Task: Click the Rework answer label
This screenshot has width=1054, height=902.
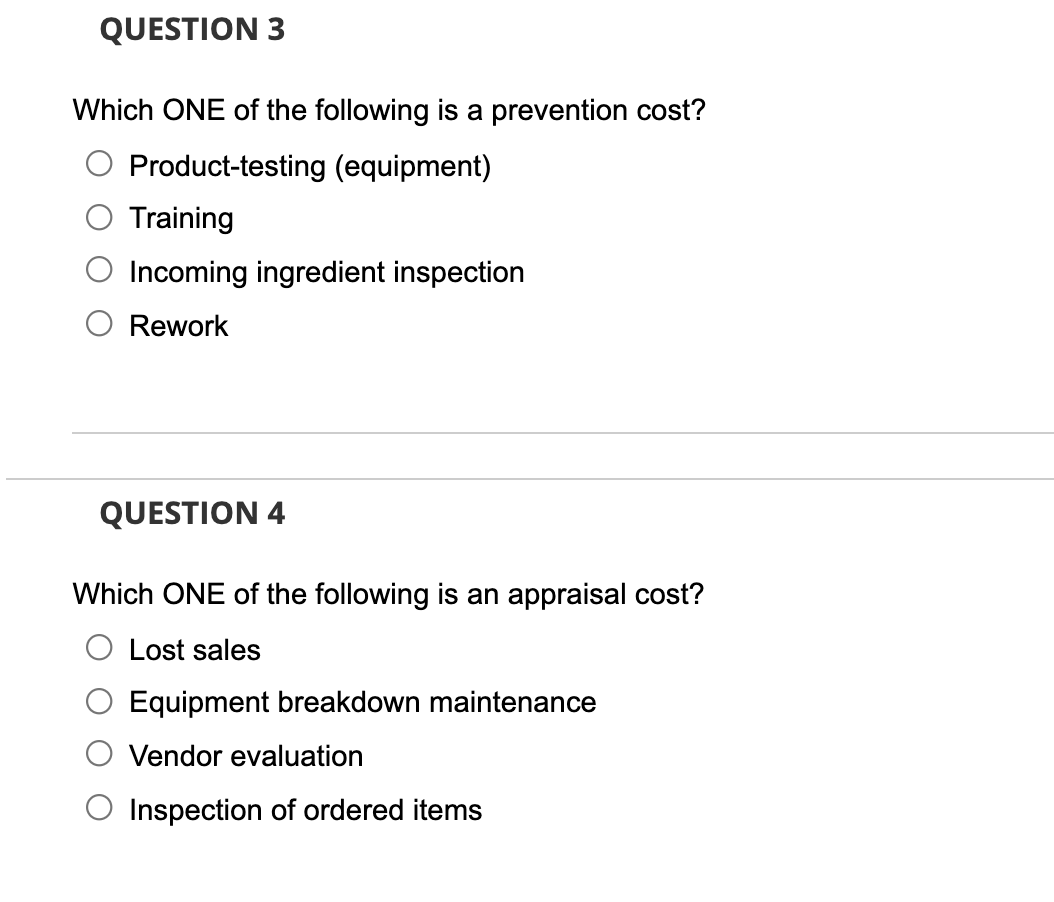Action: [x=178, y=325]
